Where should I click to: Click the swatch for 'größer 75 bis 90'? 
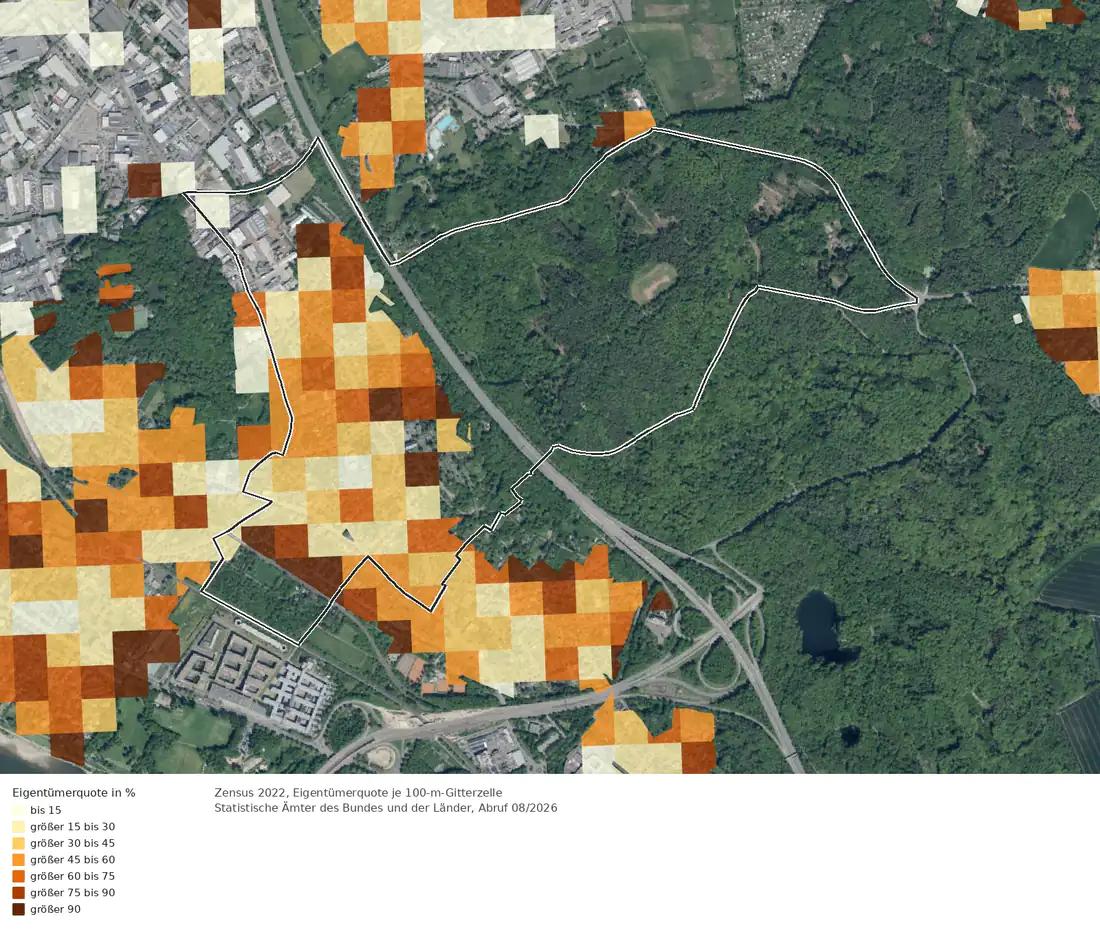(18, 893)
